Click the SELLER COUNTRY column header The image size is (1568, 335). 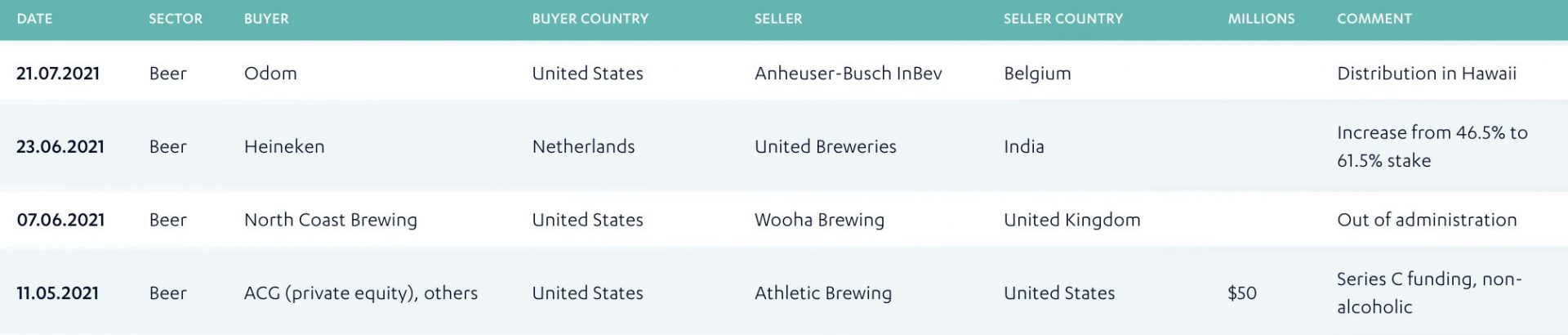coord(1063,19)
